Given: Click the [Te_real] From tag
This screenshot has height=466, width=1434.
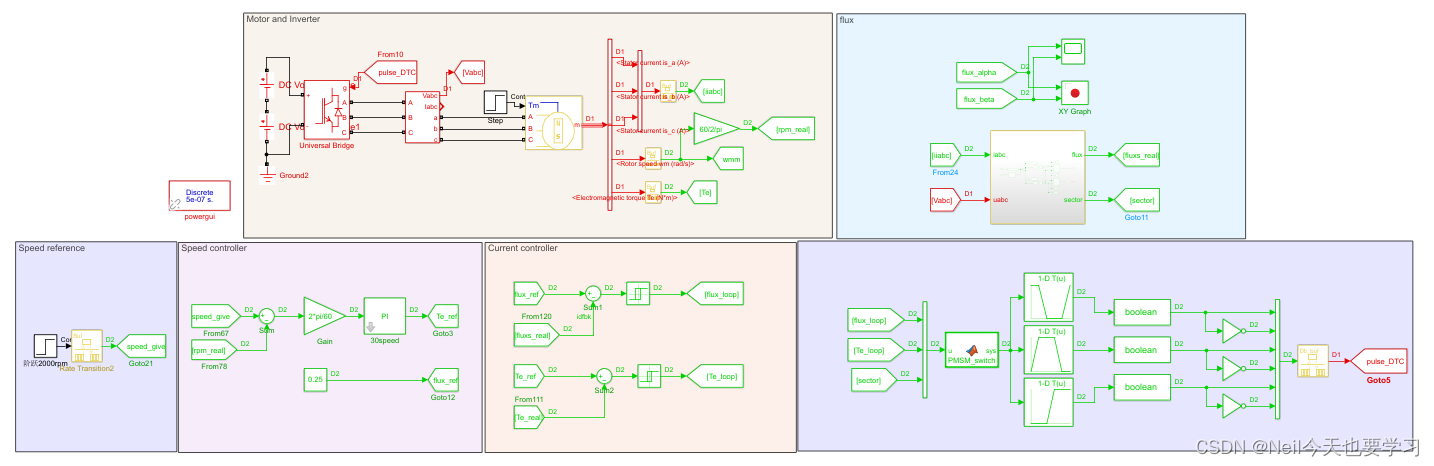Looking at the screenshot, I should tap(527, 419).
